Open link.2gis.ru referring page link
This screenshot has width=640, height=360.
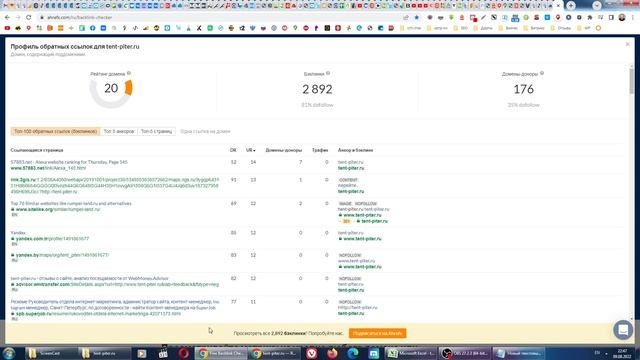tap(115, 186)
